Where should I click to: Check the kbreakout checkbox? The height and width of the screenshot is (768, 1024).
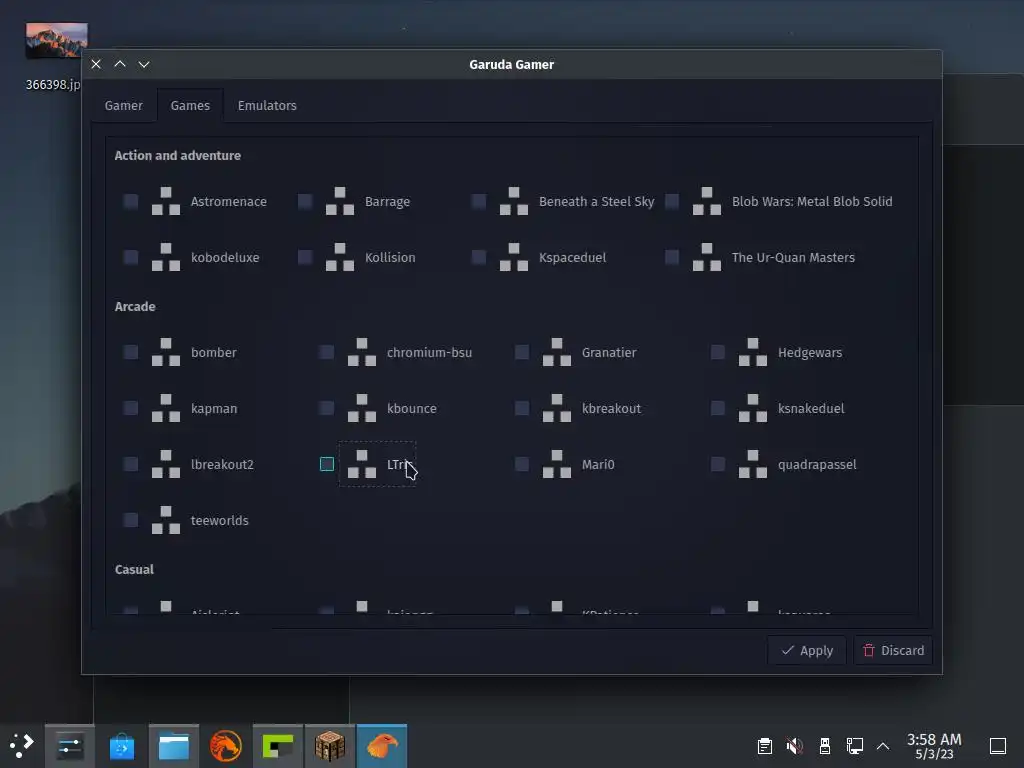point(522,408)
